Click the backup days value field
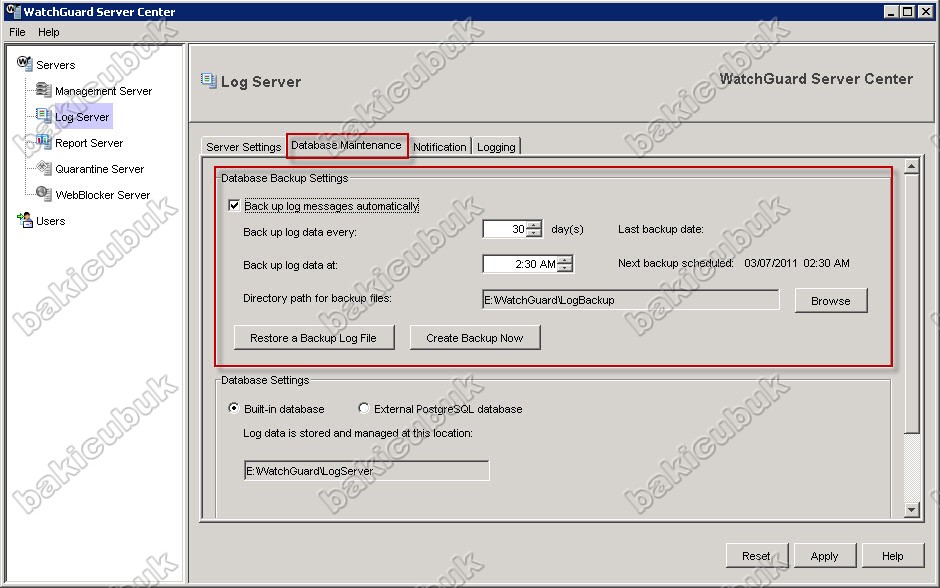Viewport: 940px width, 588px height. coord(505,229)
